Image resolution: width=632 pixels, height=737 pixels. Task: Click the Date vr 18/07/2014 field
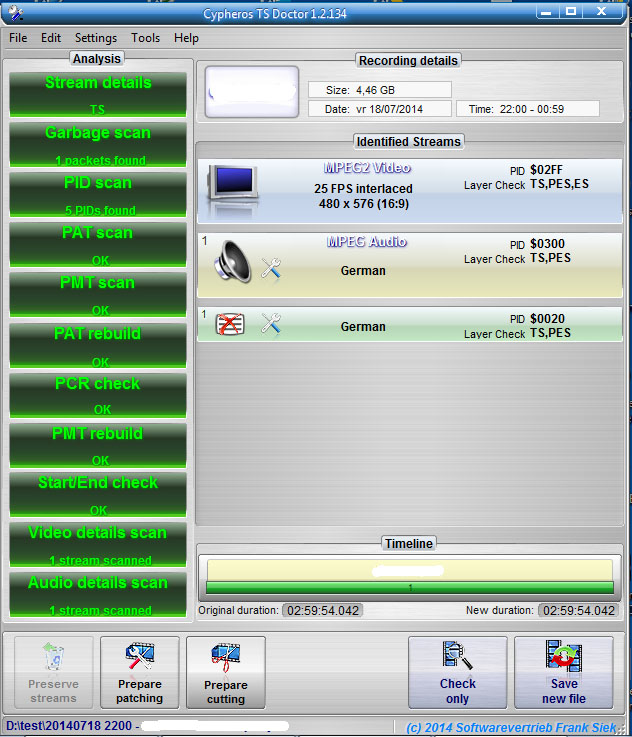coord(380,109)
